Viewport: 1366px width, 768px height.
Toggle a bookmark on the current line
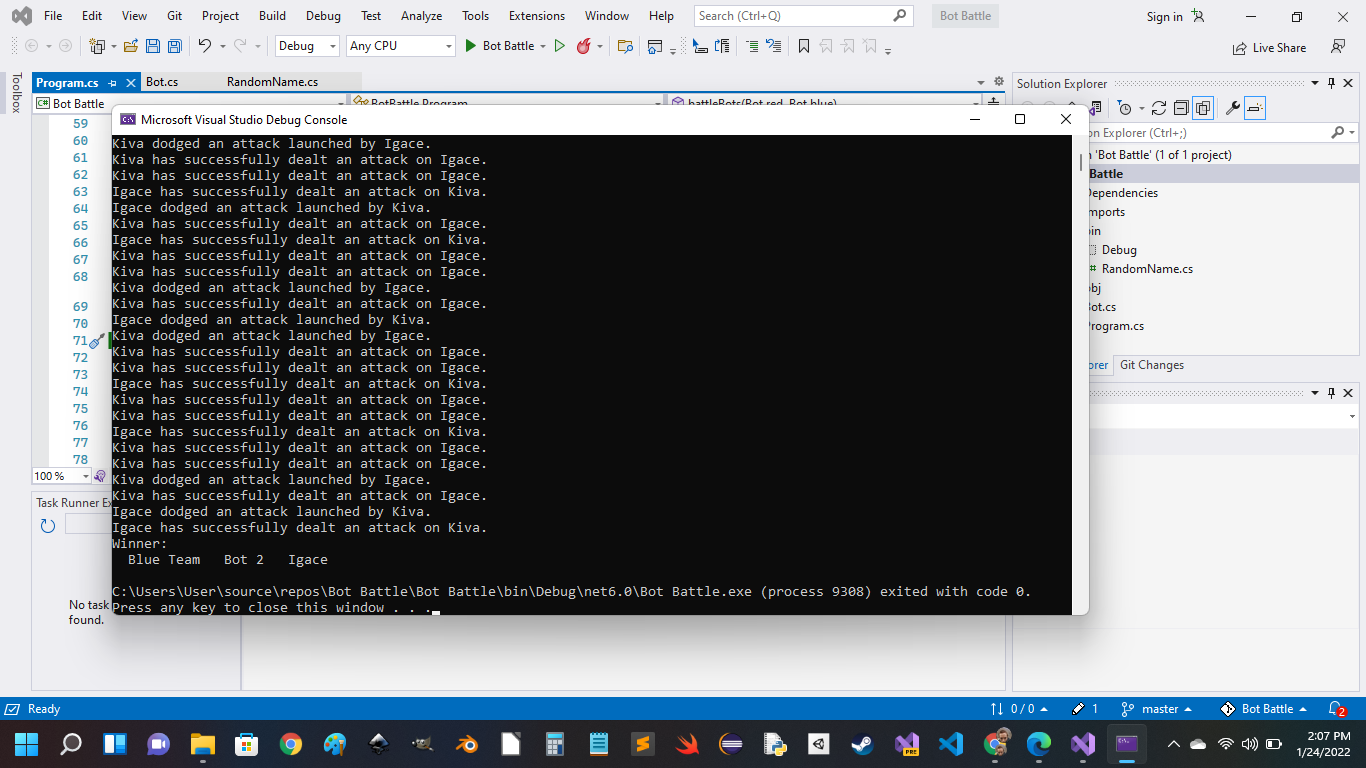(803, 46)
